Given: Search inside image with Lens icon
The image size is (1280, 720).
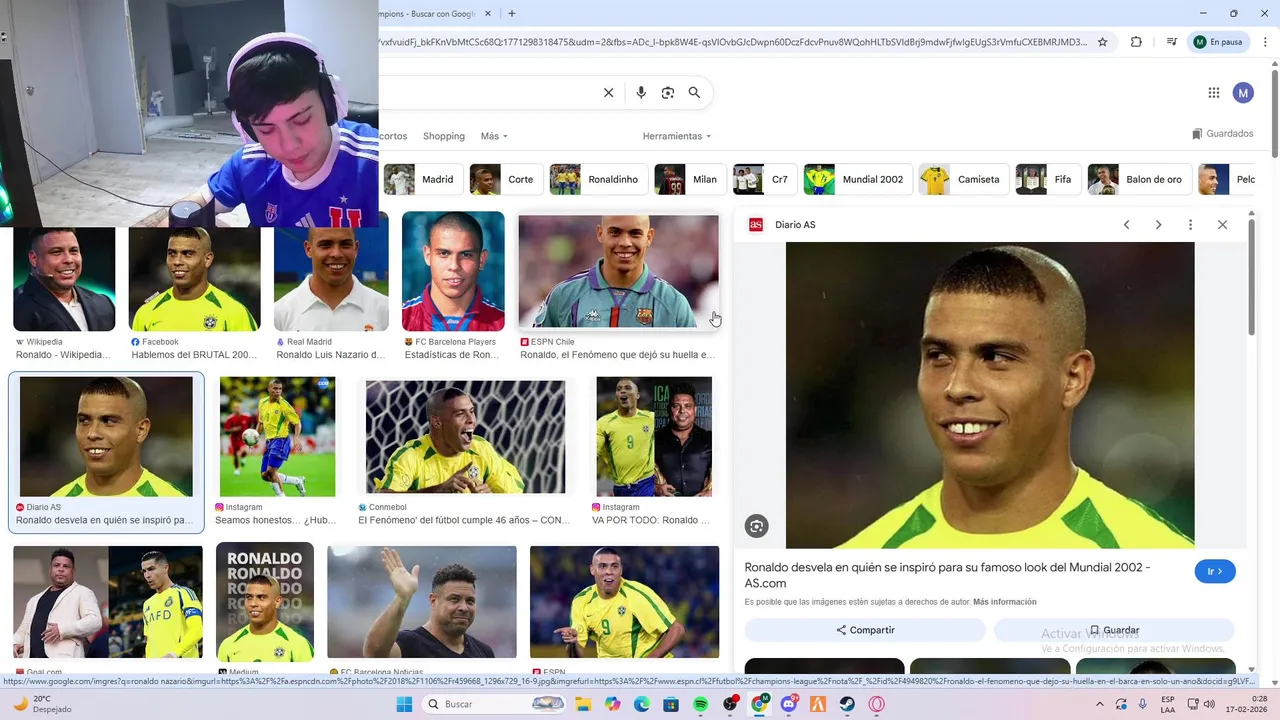Looking at the screenshot, I should click(756, 526).
